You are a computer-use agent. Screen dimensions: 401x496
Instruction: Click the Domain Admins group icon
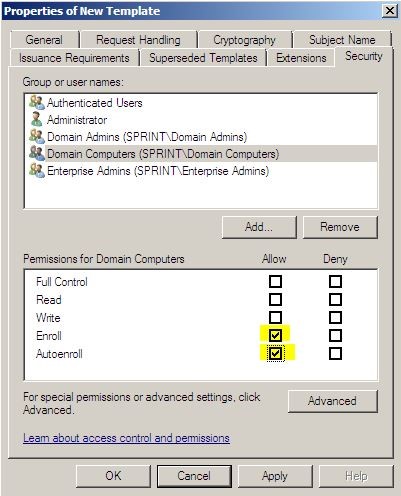[37, 137]
